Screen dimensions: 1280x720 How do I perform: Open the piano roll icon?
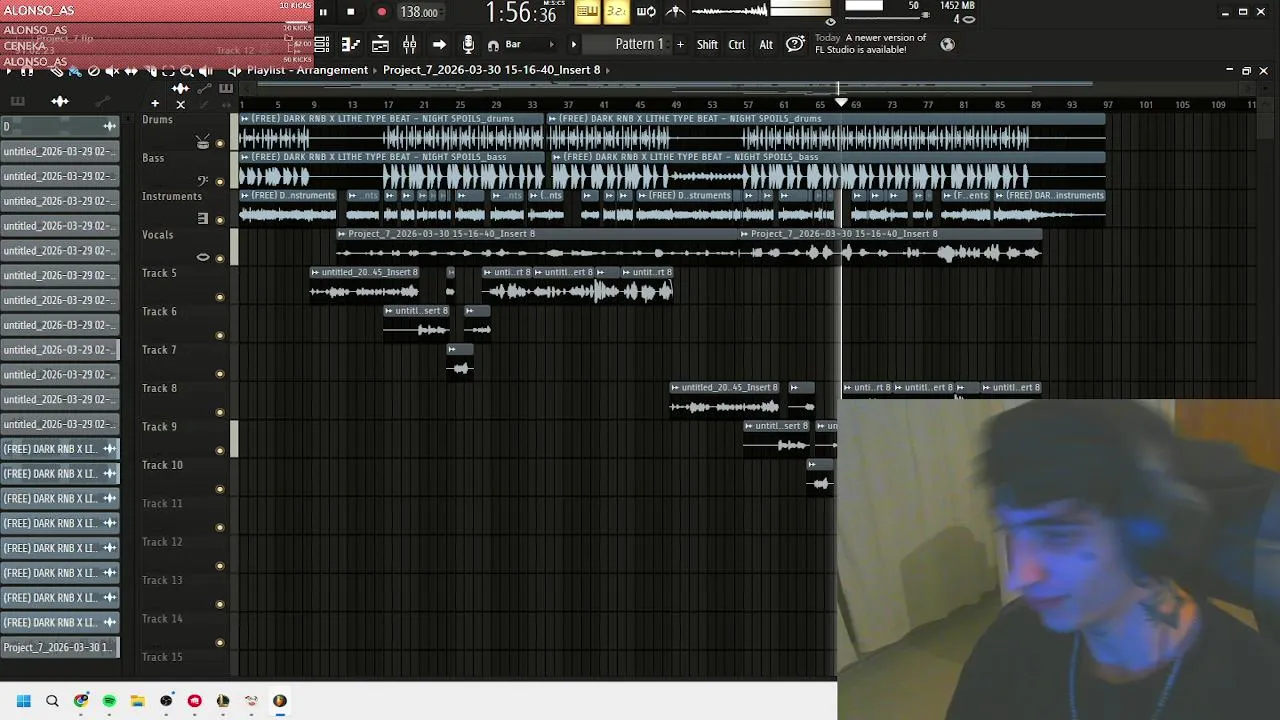coord(351,44)
